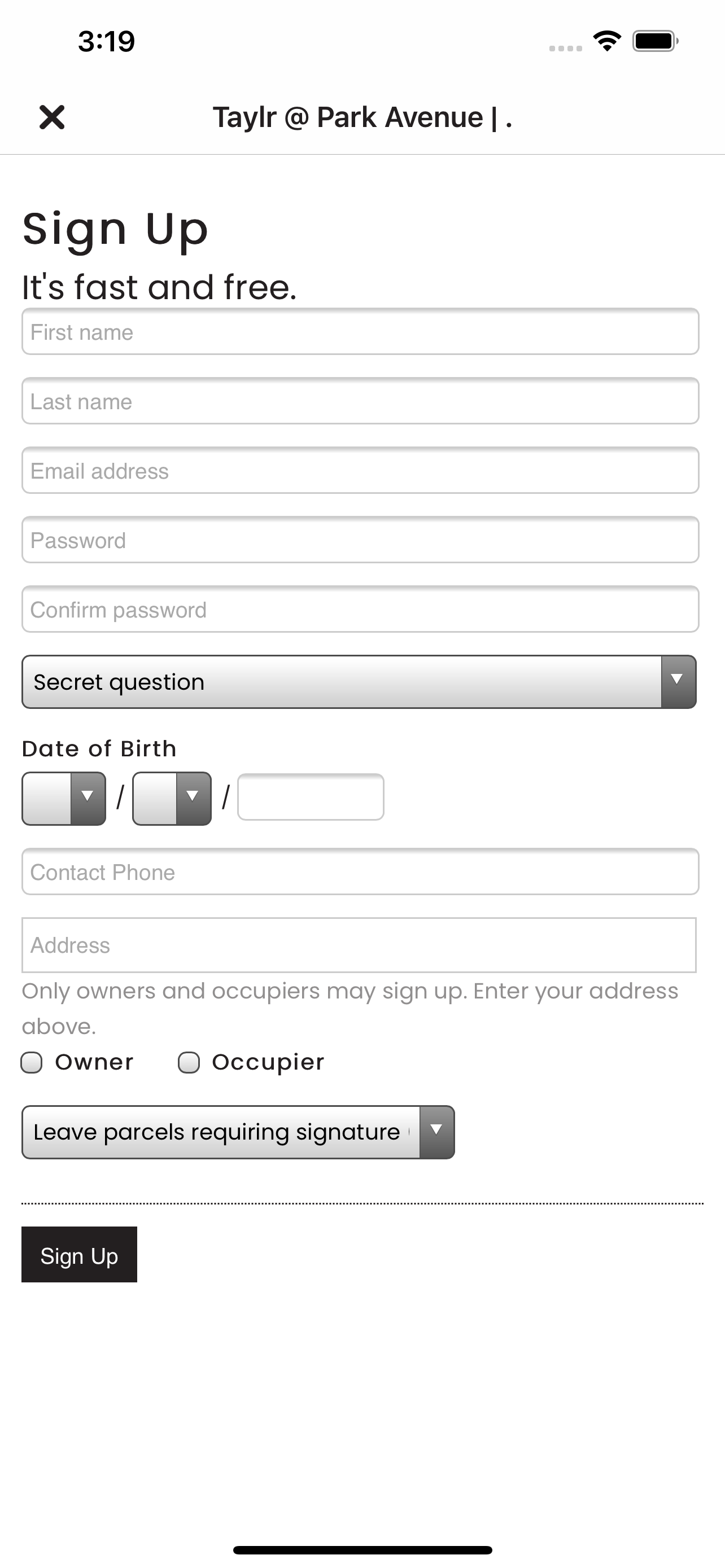Focus the First name field

point(360,332)
